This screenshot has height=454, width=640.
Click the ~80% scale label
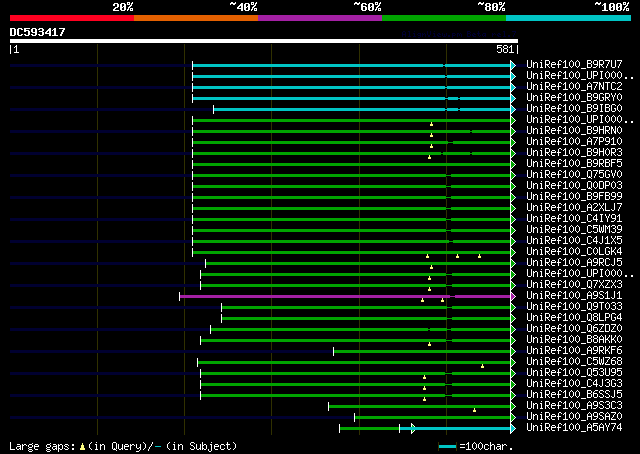tap(491, 7)
